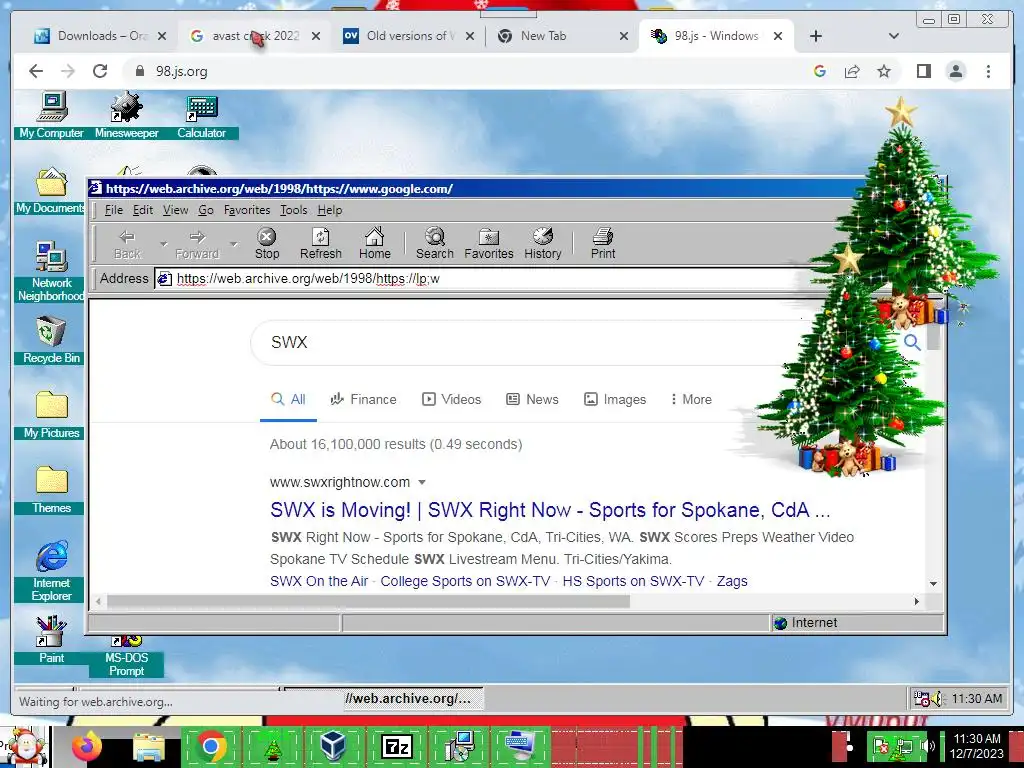
Task: Open College Sports on SWX-TV link
Action: point(465,581)
